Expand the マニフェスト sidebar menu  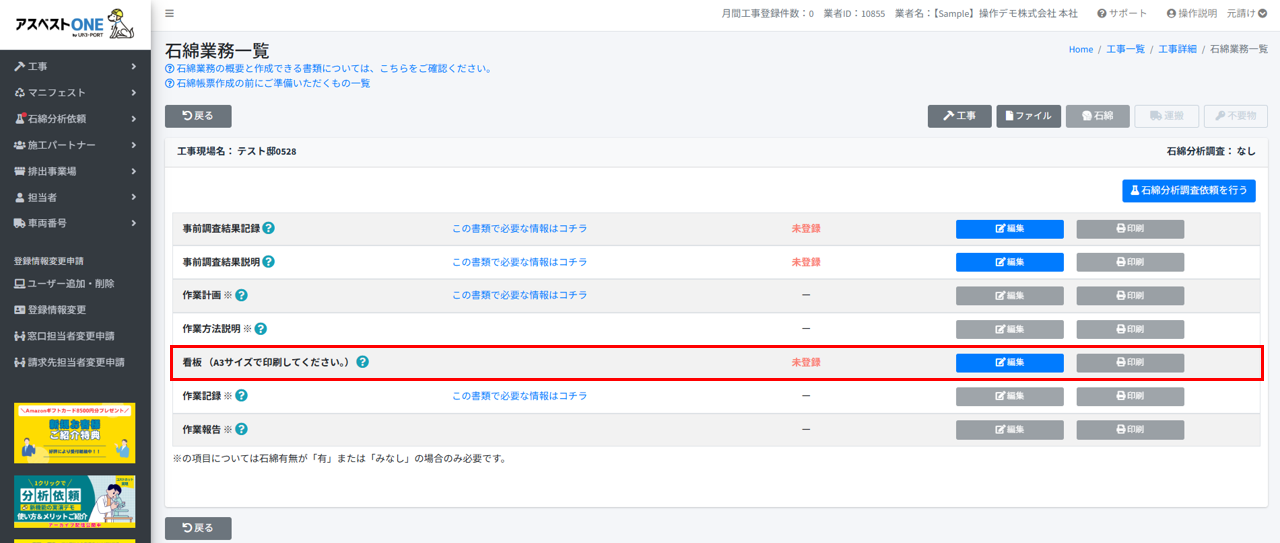(x=75, y=93)
